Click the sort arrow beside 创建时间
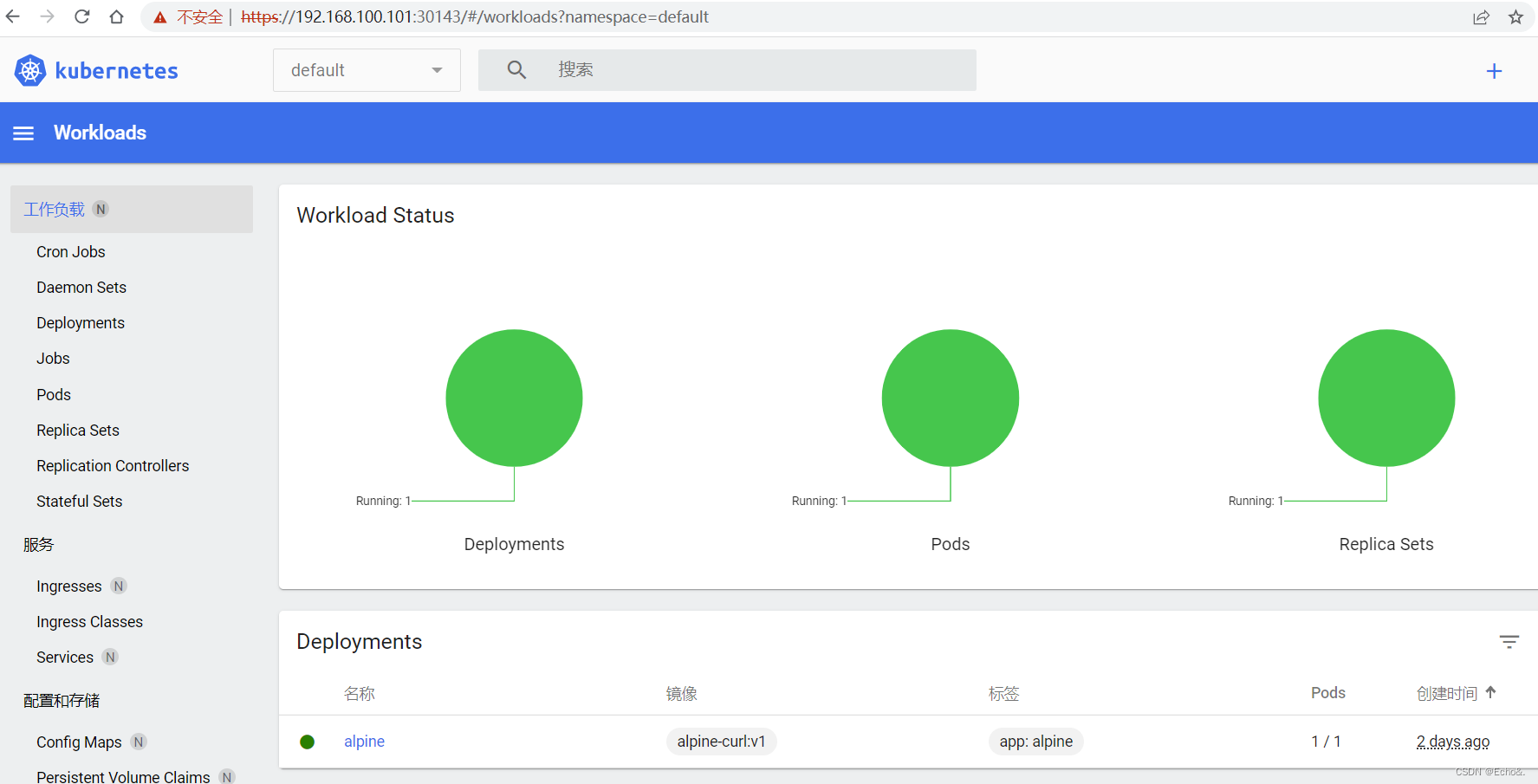This screenshot has height=784, width=1538. coord(1490,692)
